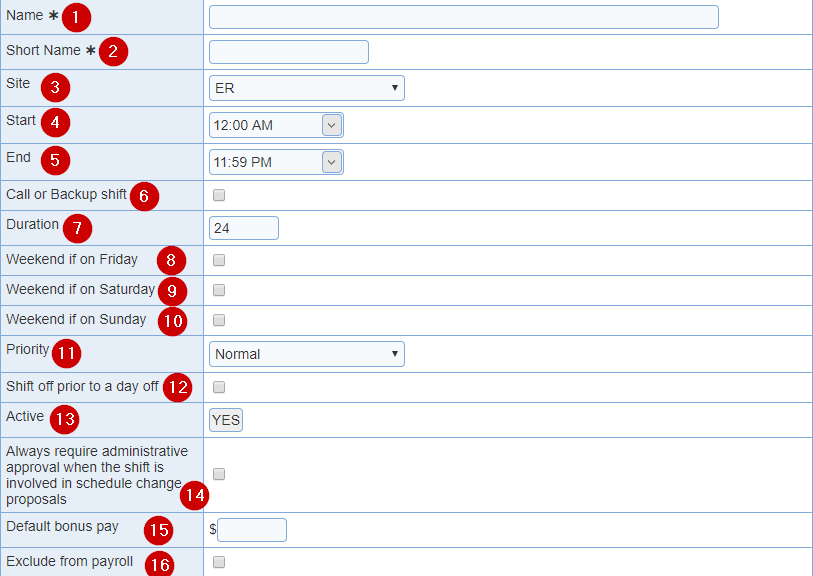Click the Start label text
This screenshot has height=576, width=813.
click(x=21, y=120)
